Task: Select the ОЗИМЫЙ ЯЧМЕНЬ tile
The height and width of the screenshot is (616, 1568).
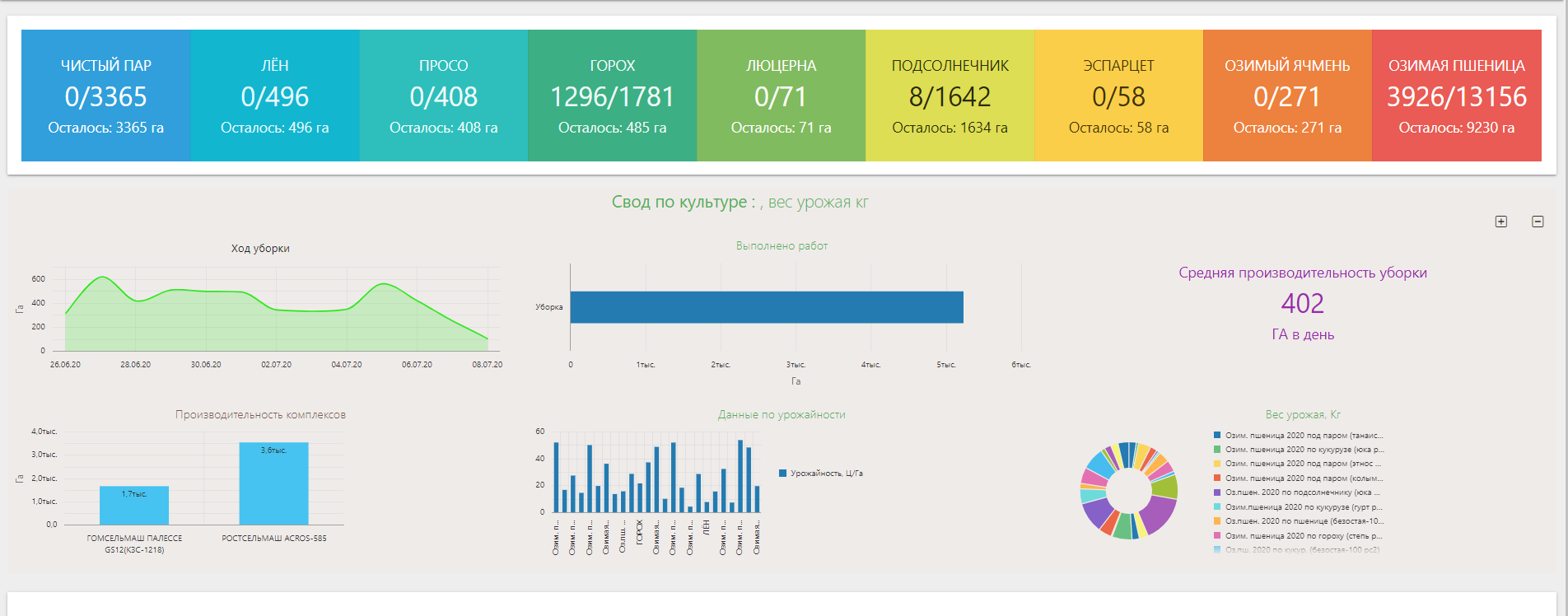Action: tap(1287, 96)
